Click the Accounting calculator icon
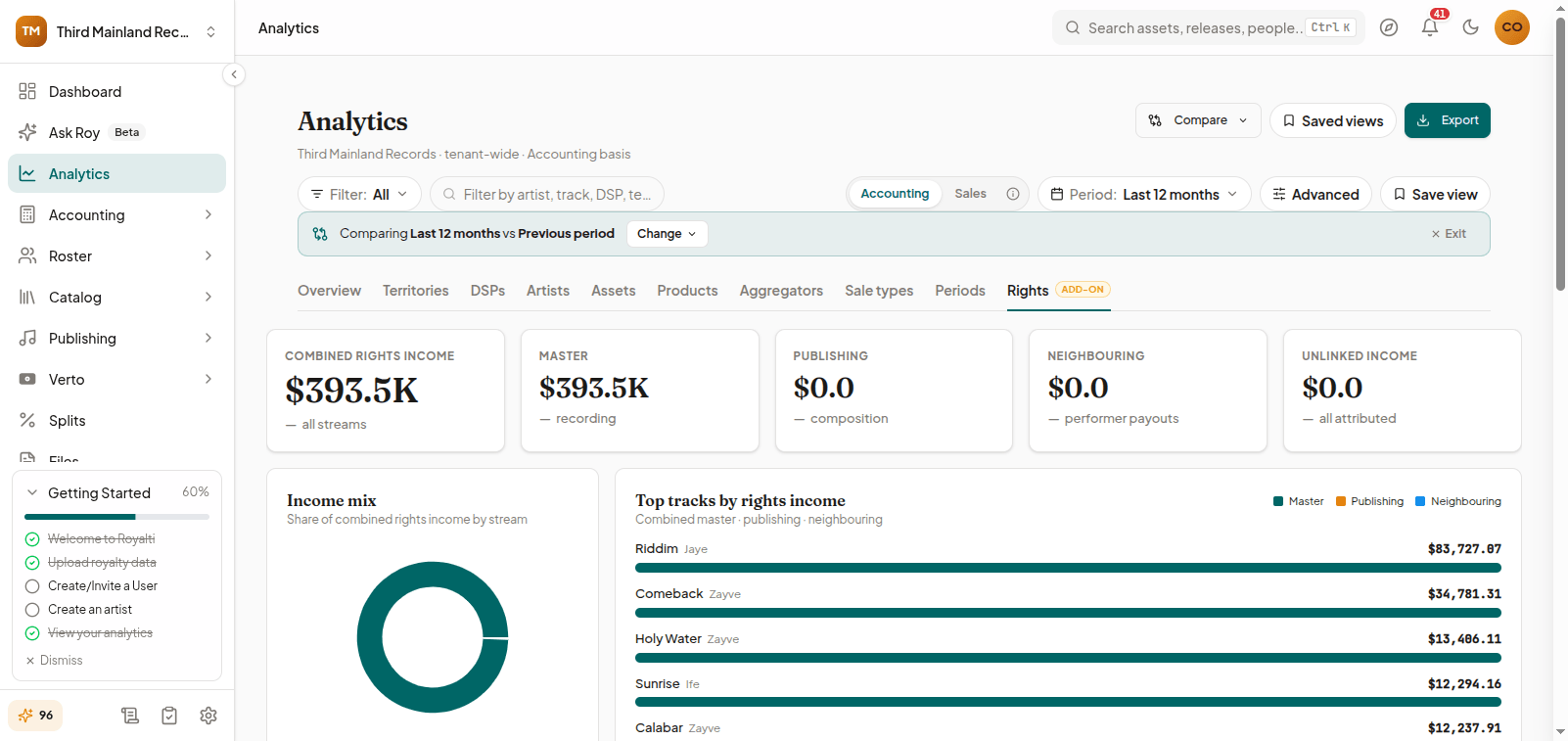Image resolution: width=1568 pixels, height=741 pixels. click(x=27, y=214)
